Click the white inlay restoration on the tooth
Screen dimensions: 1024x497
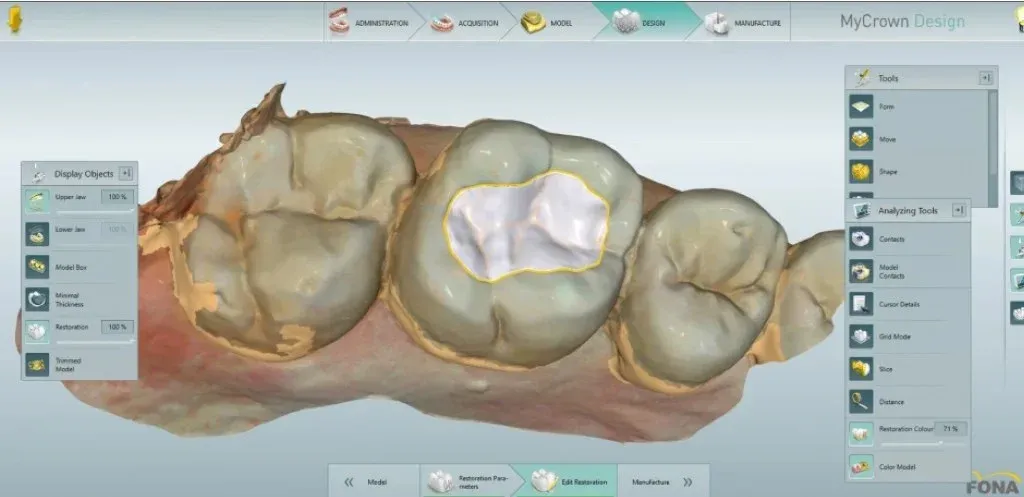click(x=526, y=227)
